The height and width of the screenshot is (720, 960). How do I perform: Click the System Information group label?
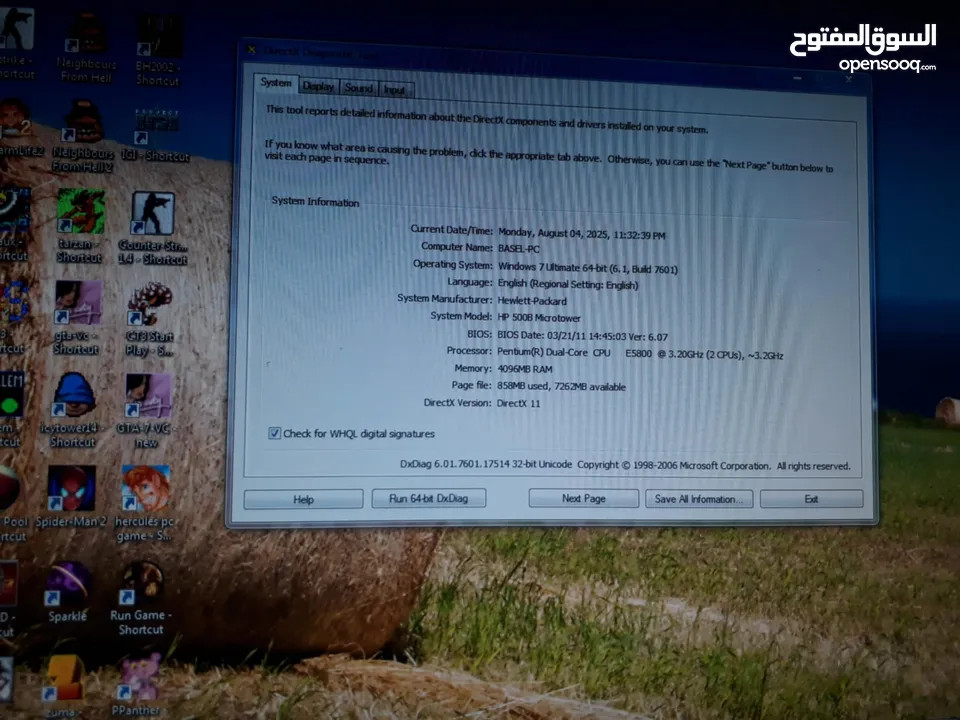[x=315, y=201]
